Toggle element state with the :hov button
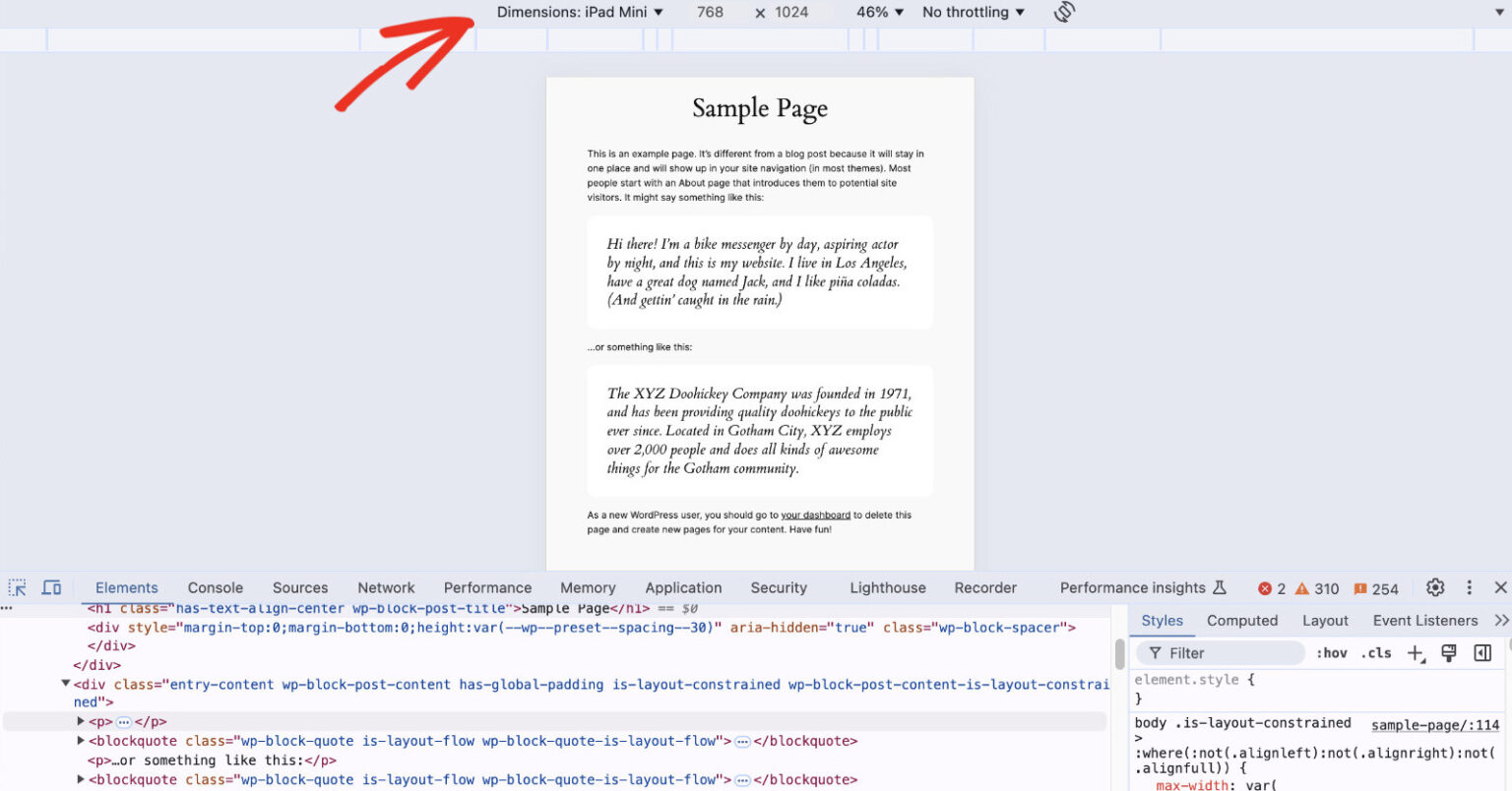Image resolution: width=1512 pixels, height=791 pixels. (1331, 652)
